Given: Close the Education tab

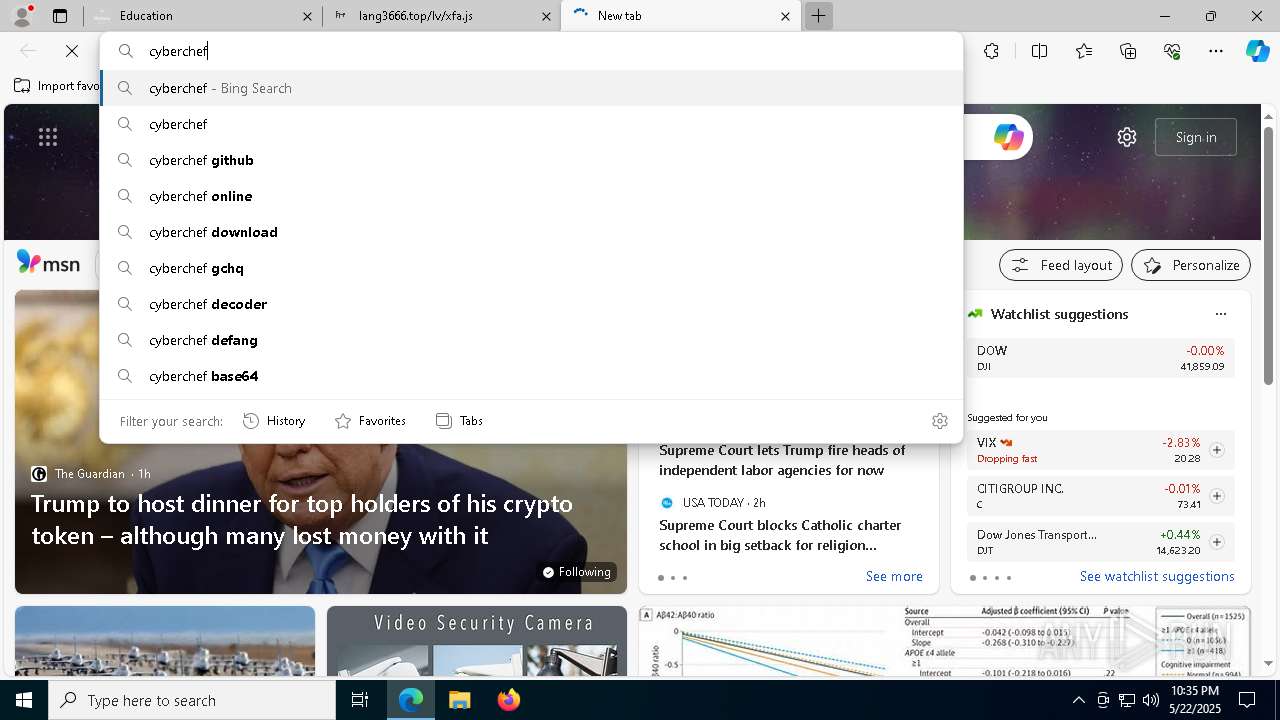Looking at the screenshot, I should tap(307, 16).
